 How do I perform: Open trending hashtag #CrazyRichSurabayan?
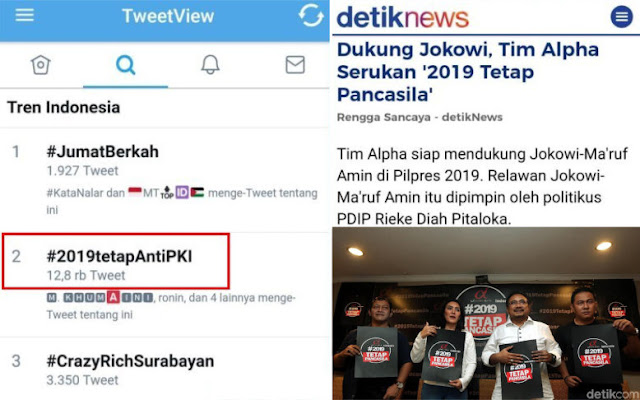tap(130, 361)
